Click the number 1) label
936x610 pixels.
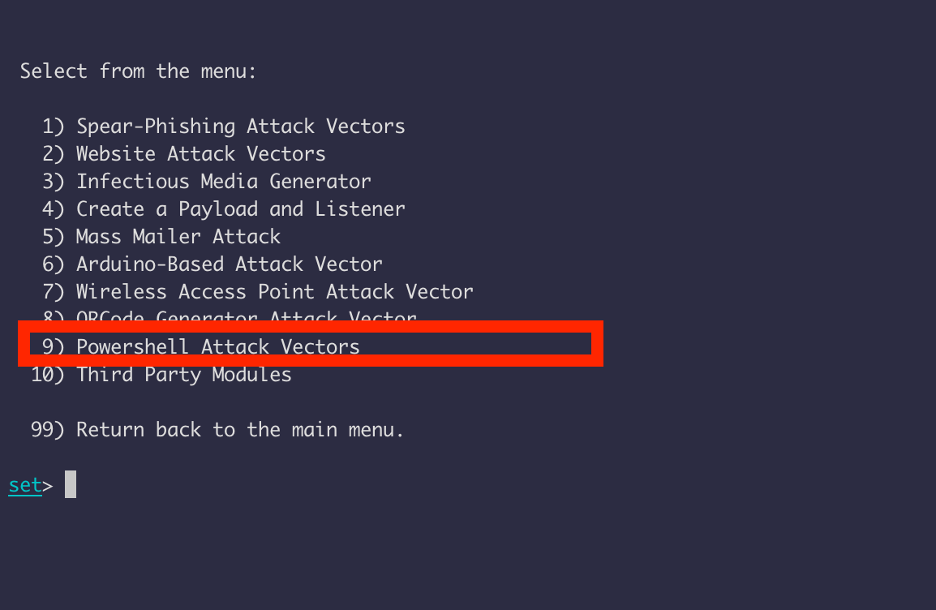point(53,127)
